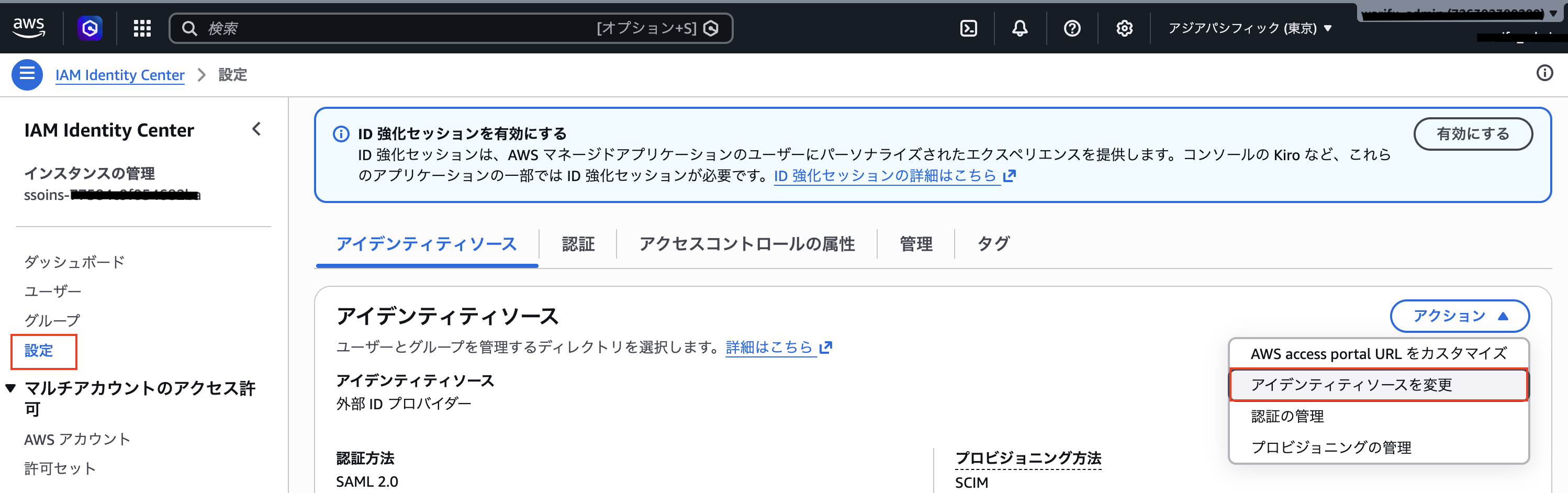
Task: Choose プロビジョニングの管理 menu item
Action: pos(1379,447)
